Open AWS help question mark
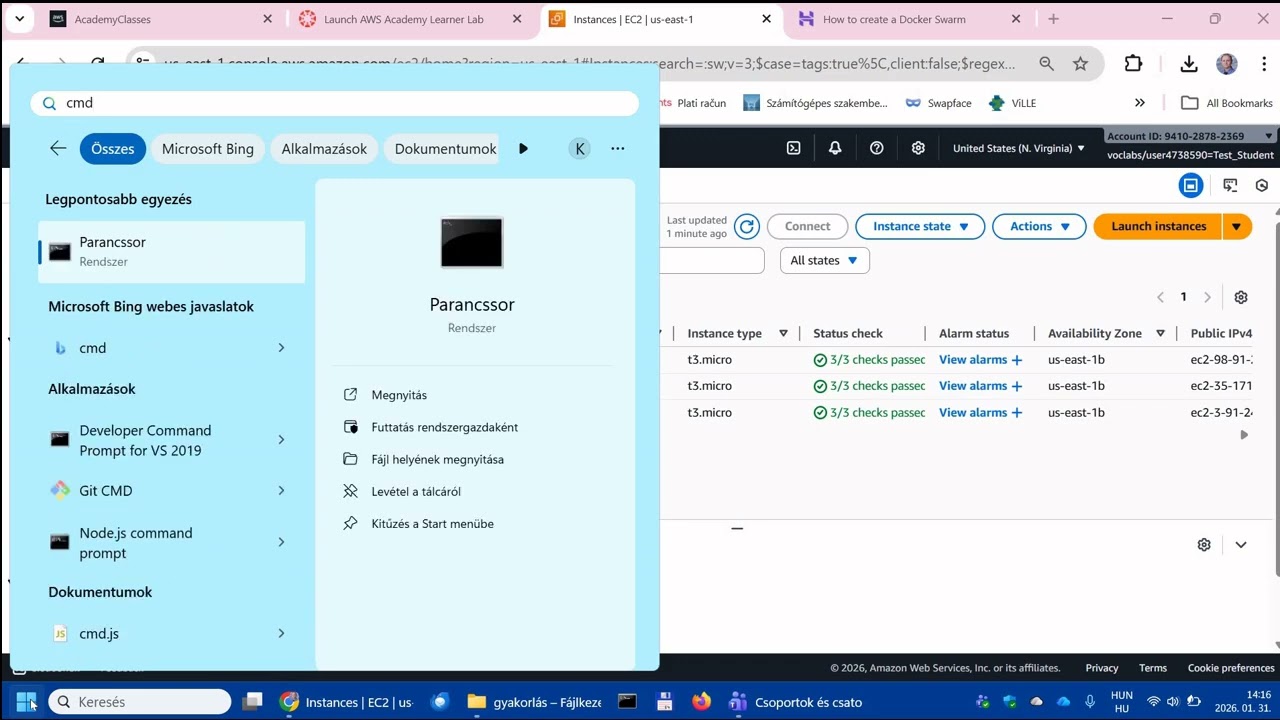The height and width of the screenshot is (720, 1280). 877,148
